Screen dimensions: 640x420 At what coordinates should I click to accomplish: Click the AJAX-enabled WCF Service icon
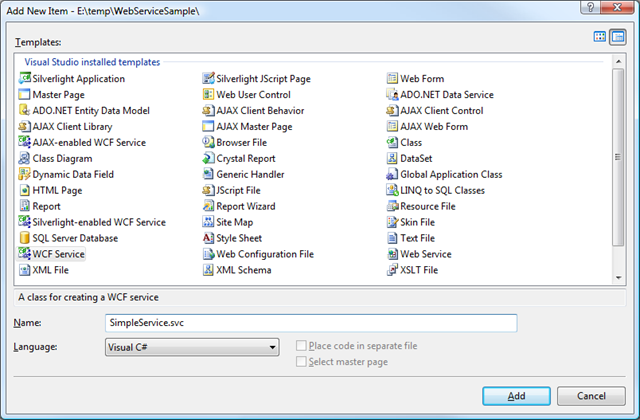click(x=24, y=142)
